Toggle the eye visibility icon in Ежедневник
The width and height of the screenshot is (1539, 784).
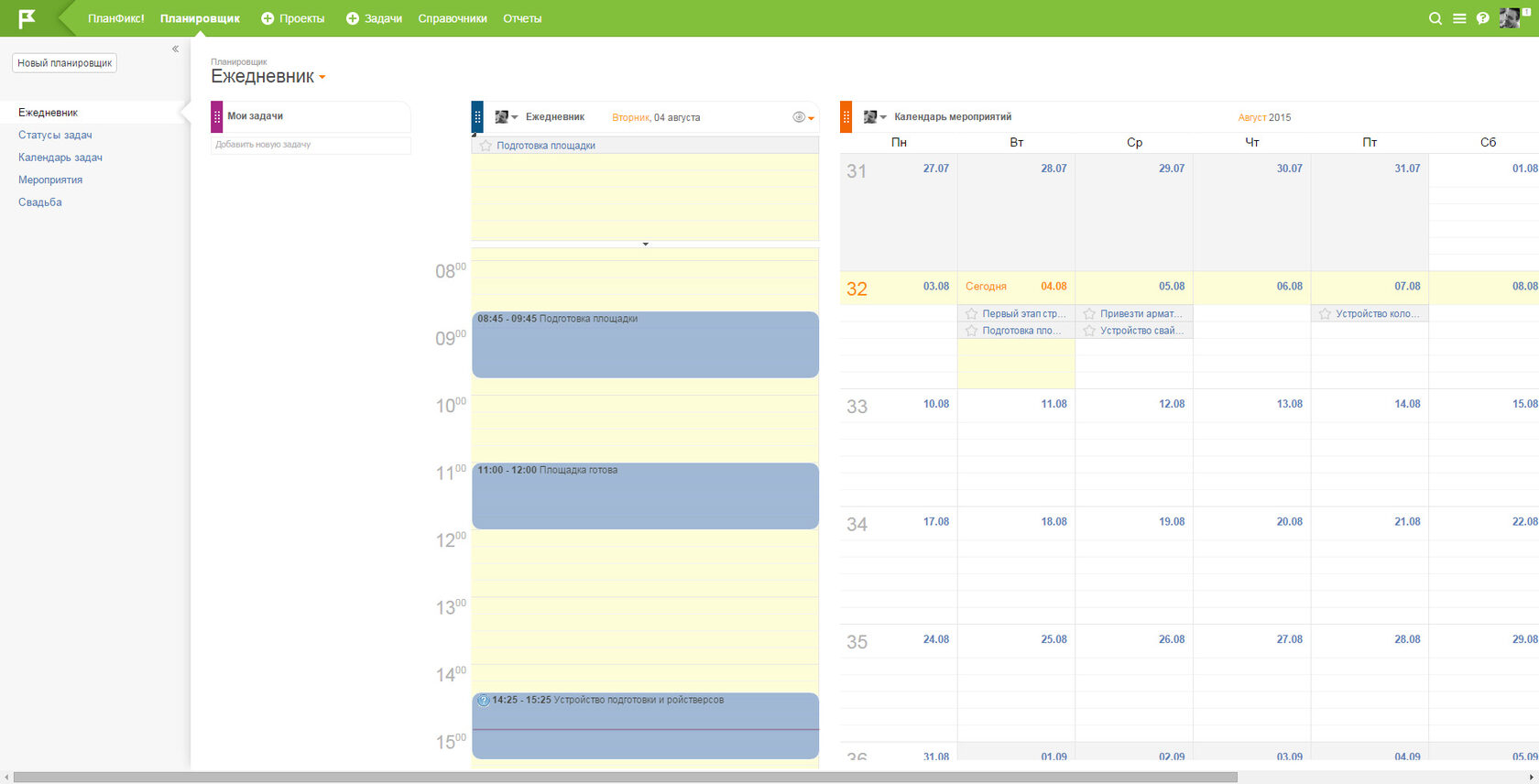(799, 117)
